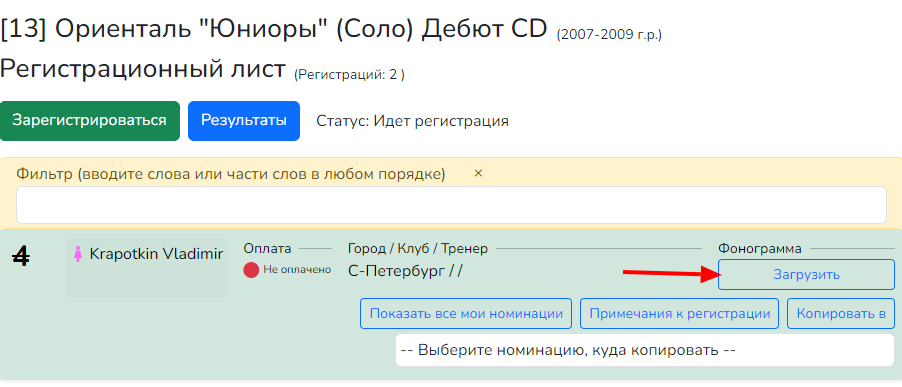The height and width of the screenshot is (387, 902).
Task: Click the Регистрационный лист heading
Action: (x=143, y=69)
